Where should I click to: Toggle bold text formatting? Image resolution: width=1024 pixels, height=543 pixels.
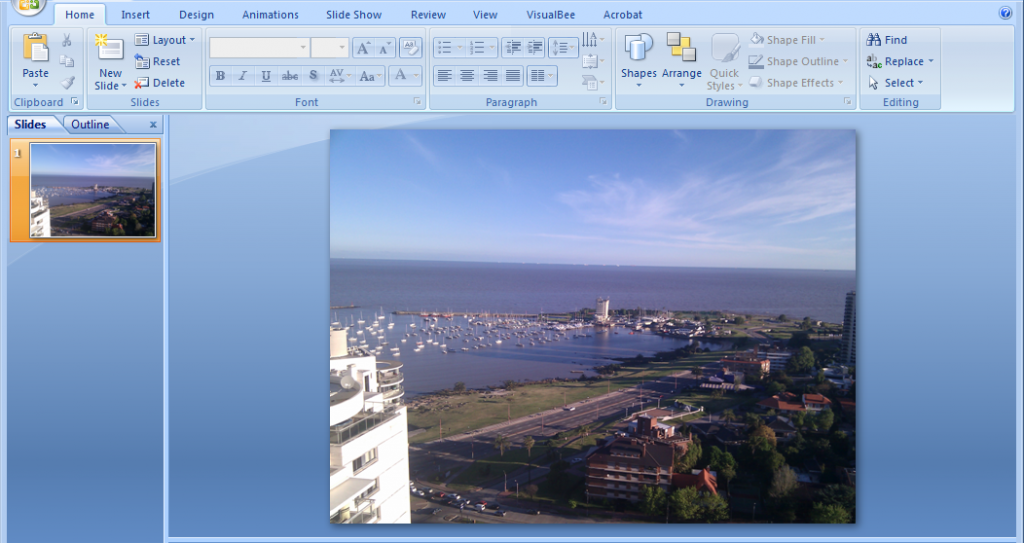click(220, 76)
